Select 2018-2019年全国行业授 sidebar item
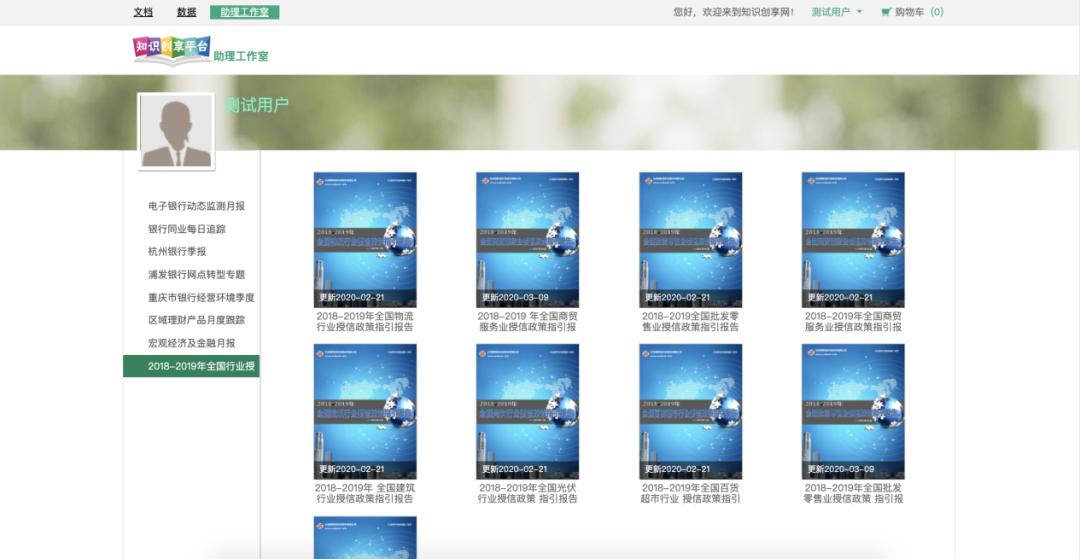The image size is (1080, 559). 201,367
